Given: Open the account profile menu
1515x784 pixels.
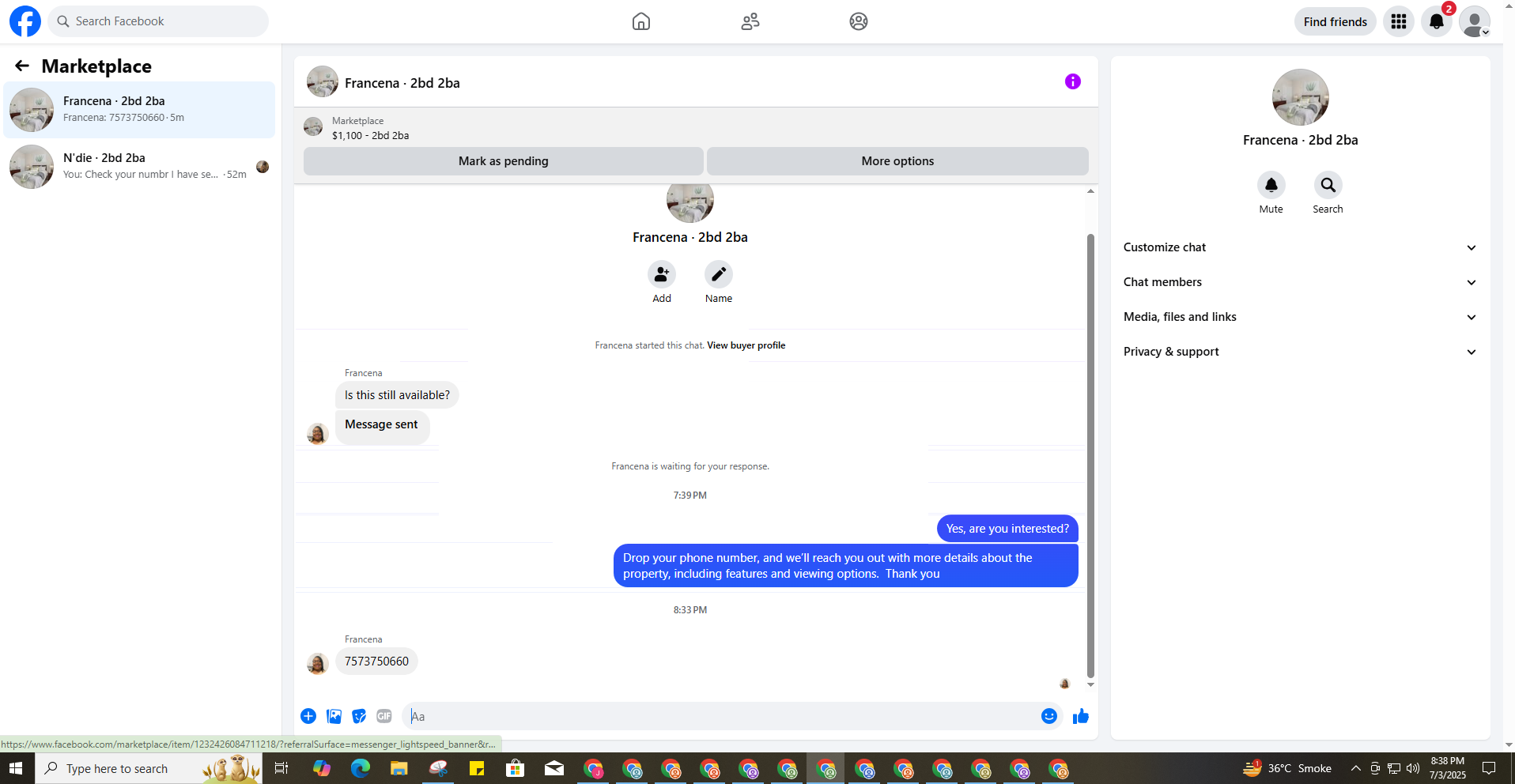Looking at the screenshot, I should (x=1475, y=21).
